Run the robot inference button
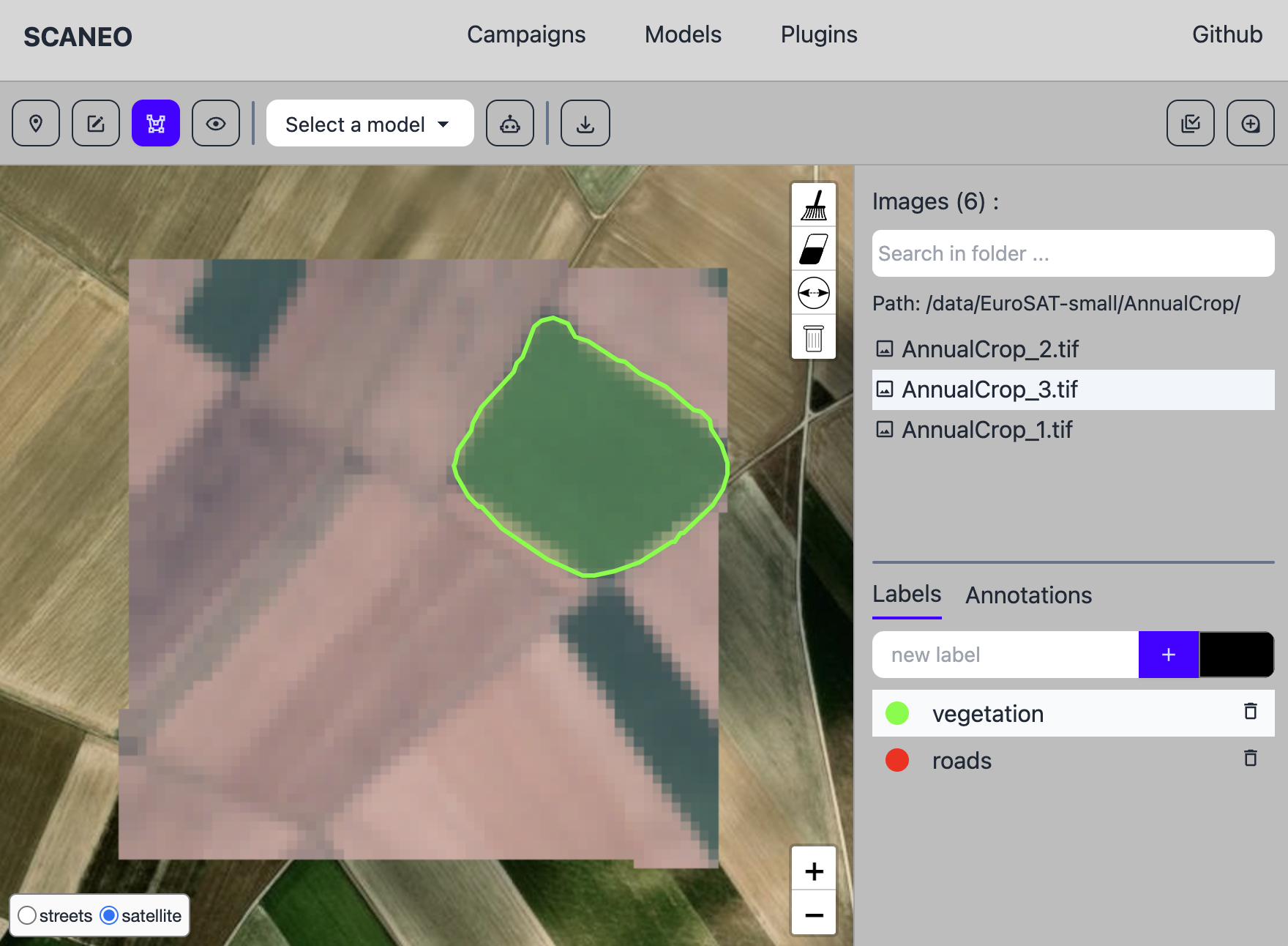This screenshot has height=946, width=1288. tap(510, 124)
